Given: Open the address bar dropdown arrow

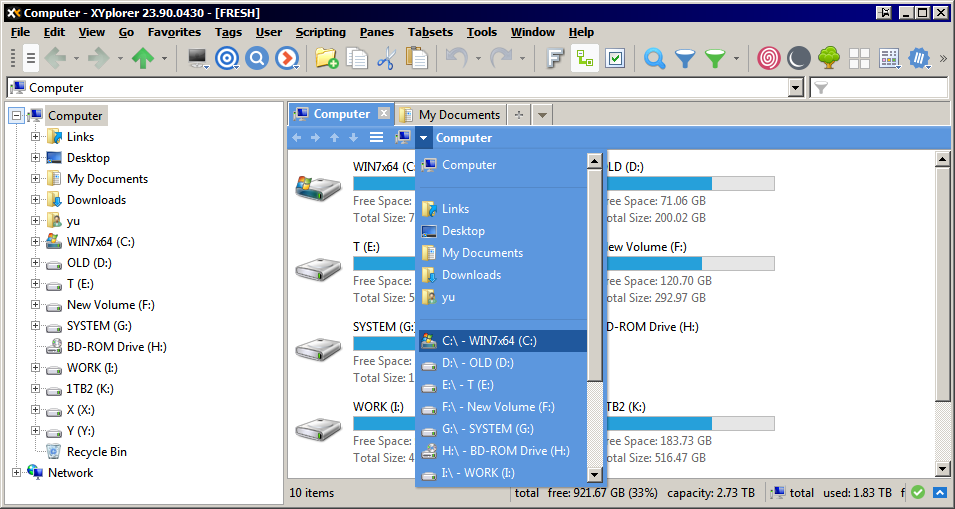Looking at the screenshot, I should point(795,88).
